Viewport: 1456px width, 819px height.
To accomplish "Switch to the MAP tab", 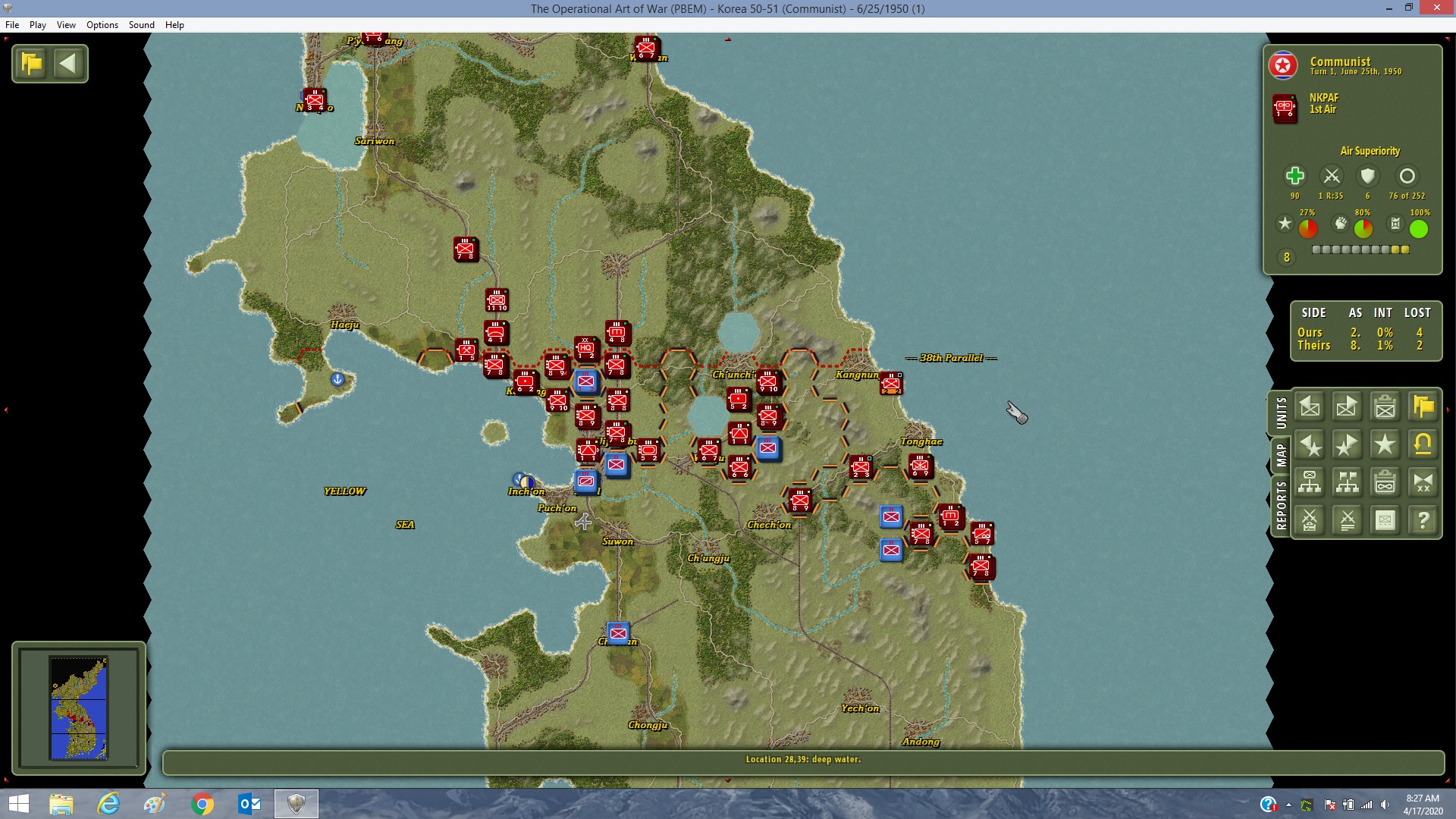I will (1281, 455).
